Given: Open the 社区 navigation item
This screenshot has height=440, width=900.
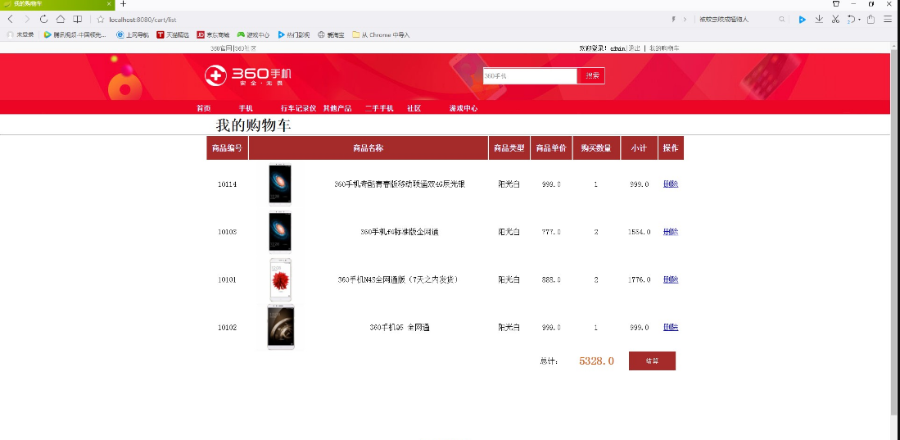Looking at the screenshot, I should click(x=414, y=108).
